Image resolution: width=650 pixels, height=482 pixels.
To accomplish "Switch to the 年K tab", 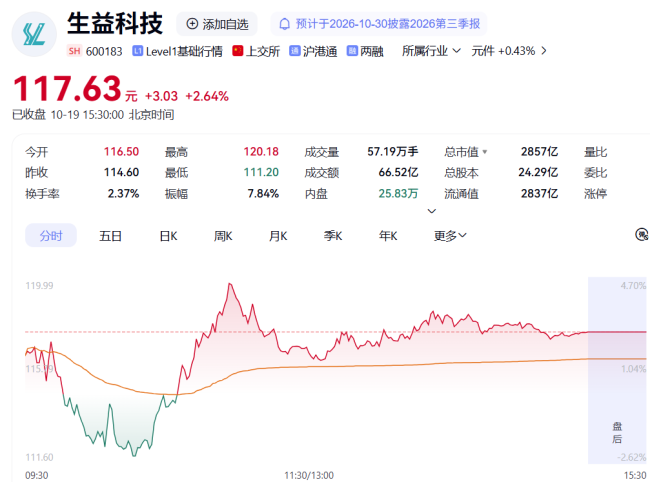I will (388, 236).
